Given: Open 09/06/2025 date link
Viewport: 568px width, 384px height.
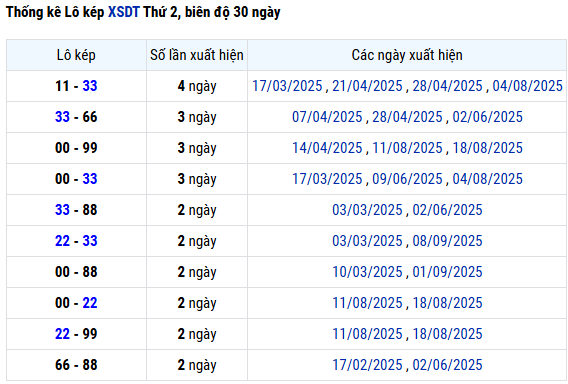Looking at the screenshot, I should tap(408, 179).
